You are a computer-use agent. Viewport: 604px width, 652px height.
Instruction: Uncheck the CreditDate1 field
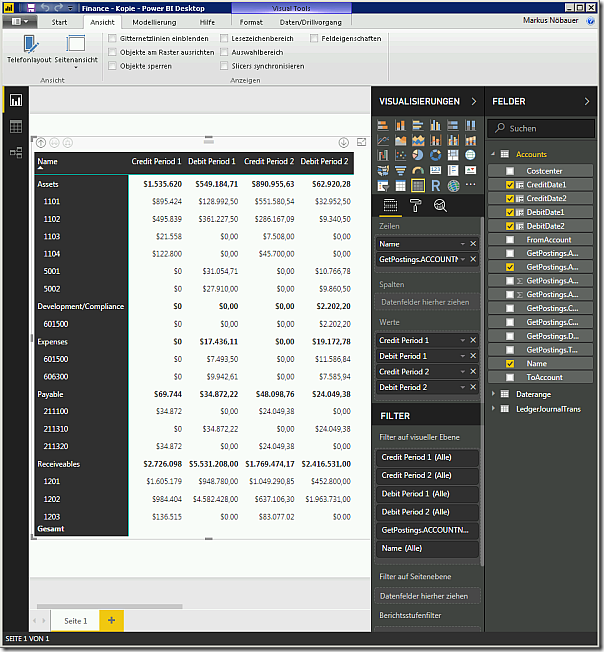point(510,185)
